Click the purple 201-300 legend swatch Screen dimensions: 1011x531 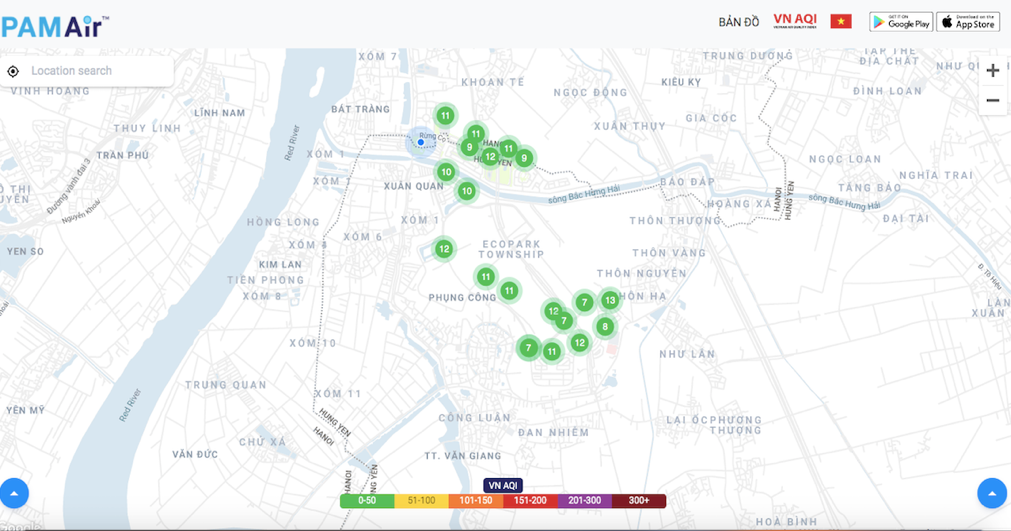[584, 501]
